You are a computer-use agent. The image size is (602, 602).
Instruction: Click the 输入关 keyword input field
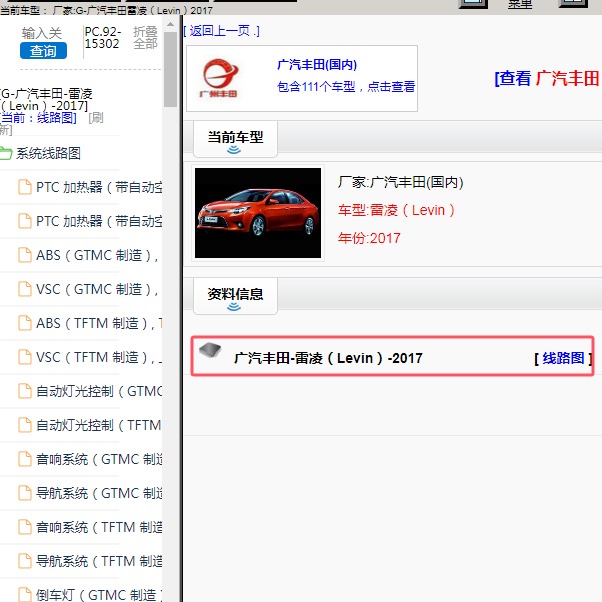[x=42, y=33]
